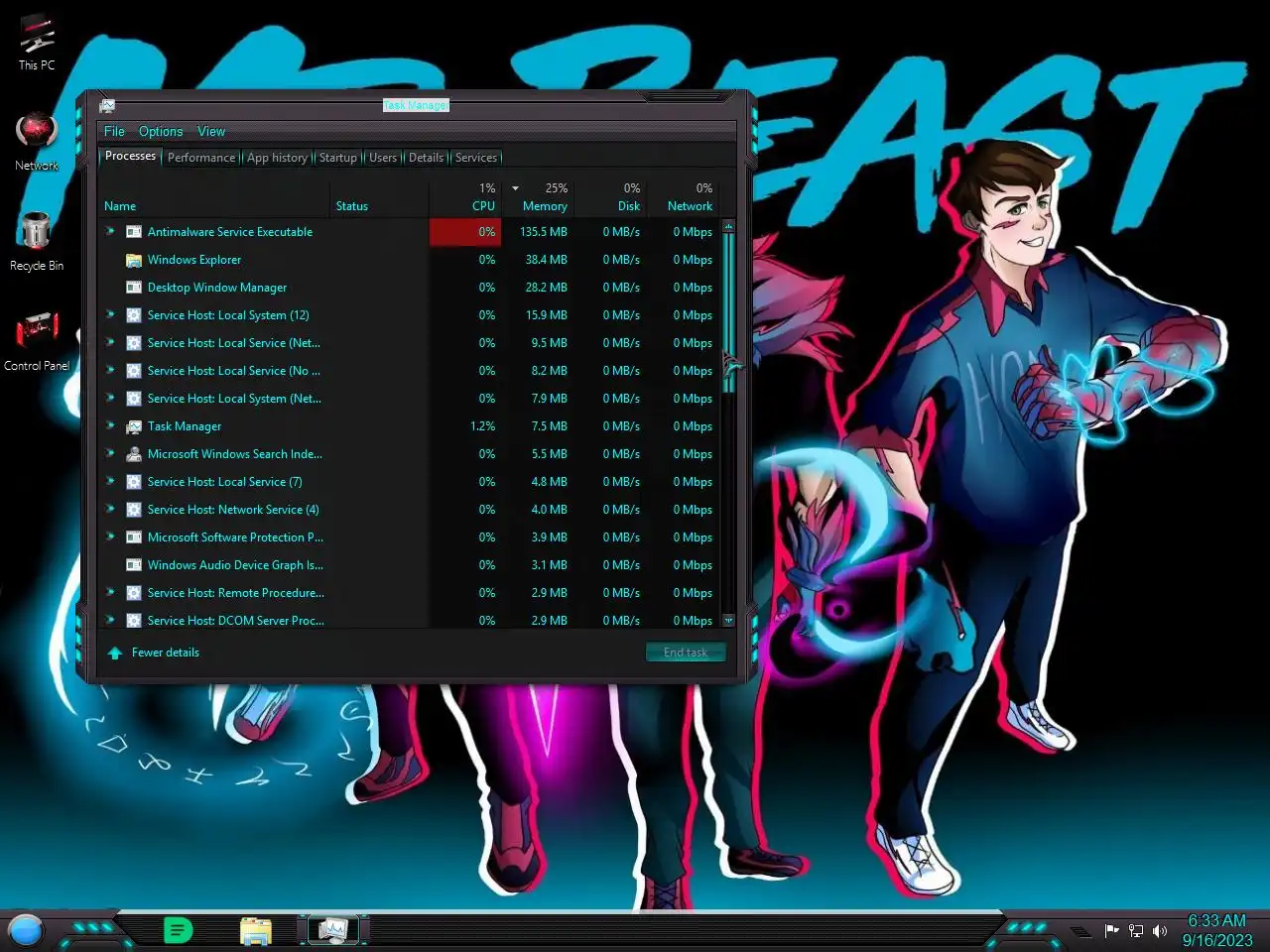Click the Microsoft Software Protection process icon
The height and width of the screenshot is (952, 1270).
(x=134, y=537)
